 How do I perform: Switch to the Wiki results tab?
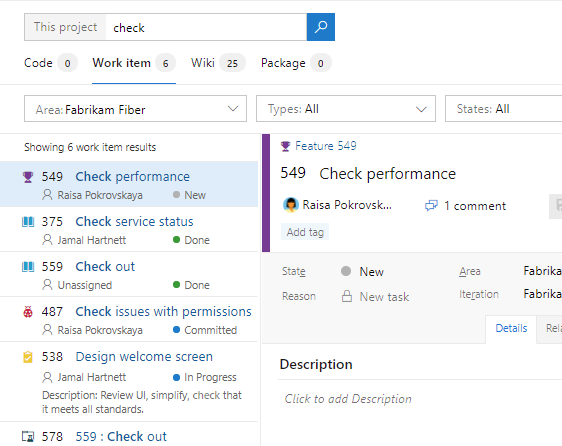point(218,63)
